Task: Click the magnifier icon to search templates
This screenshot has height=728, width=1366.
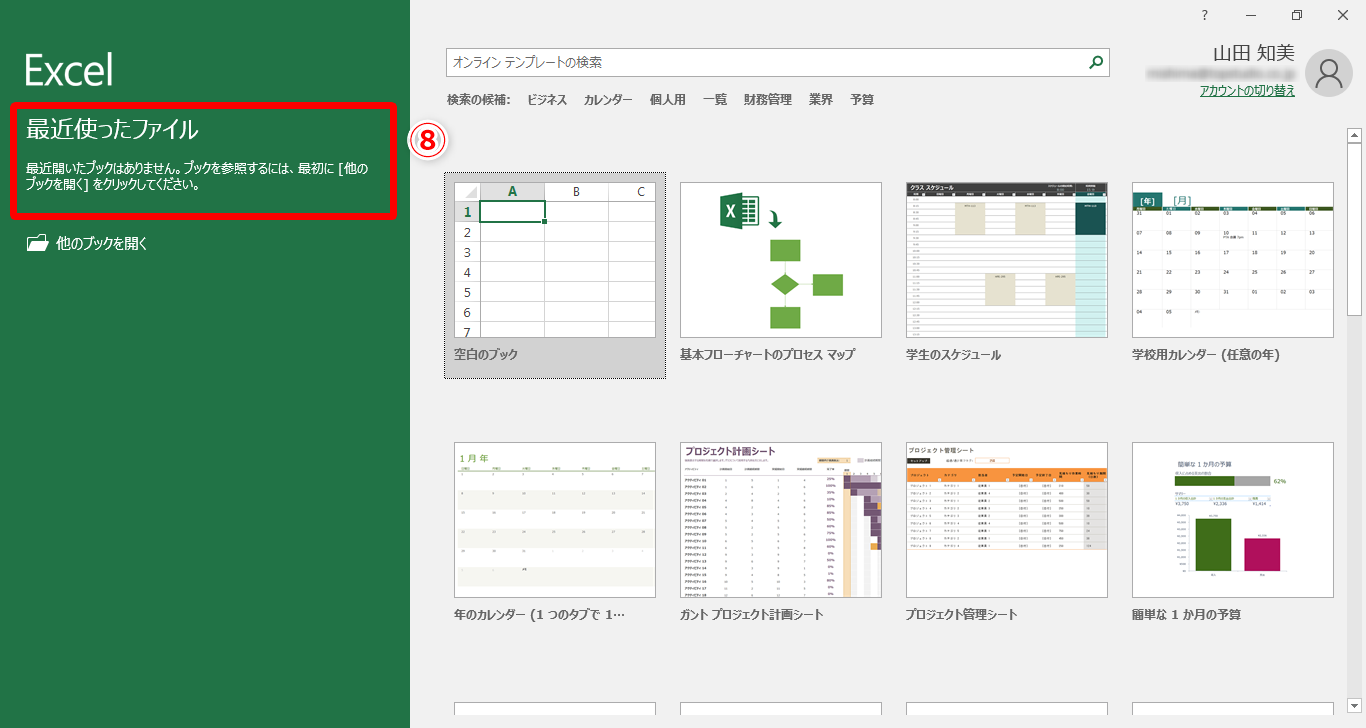Action: pos(1097,62)
